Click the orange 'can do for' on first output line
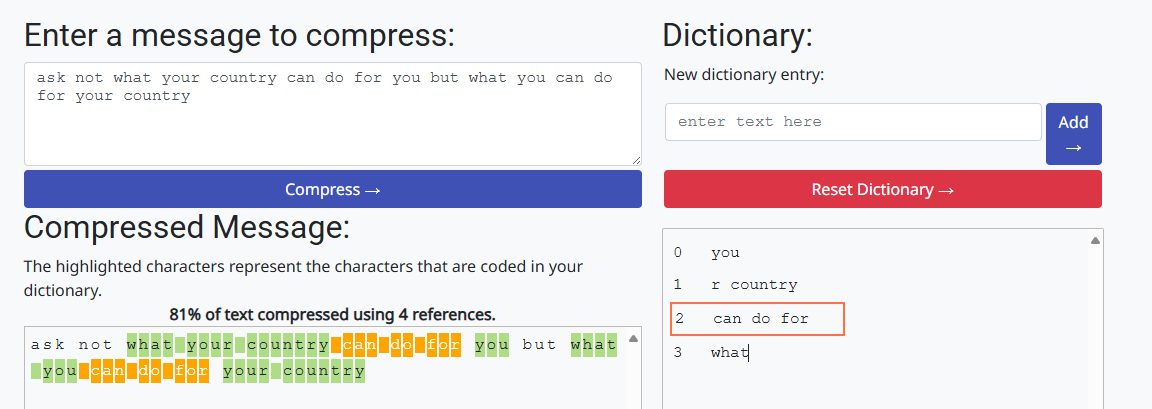 click(x=402, y=345)
